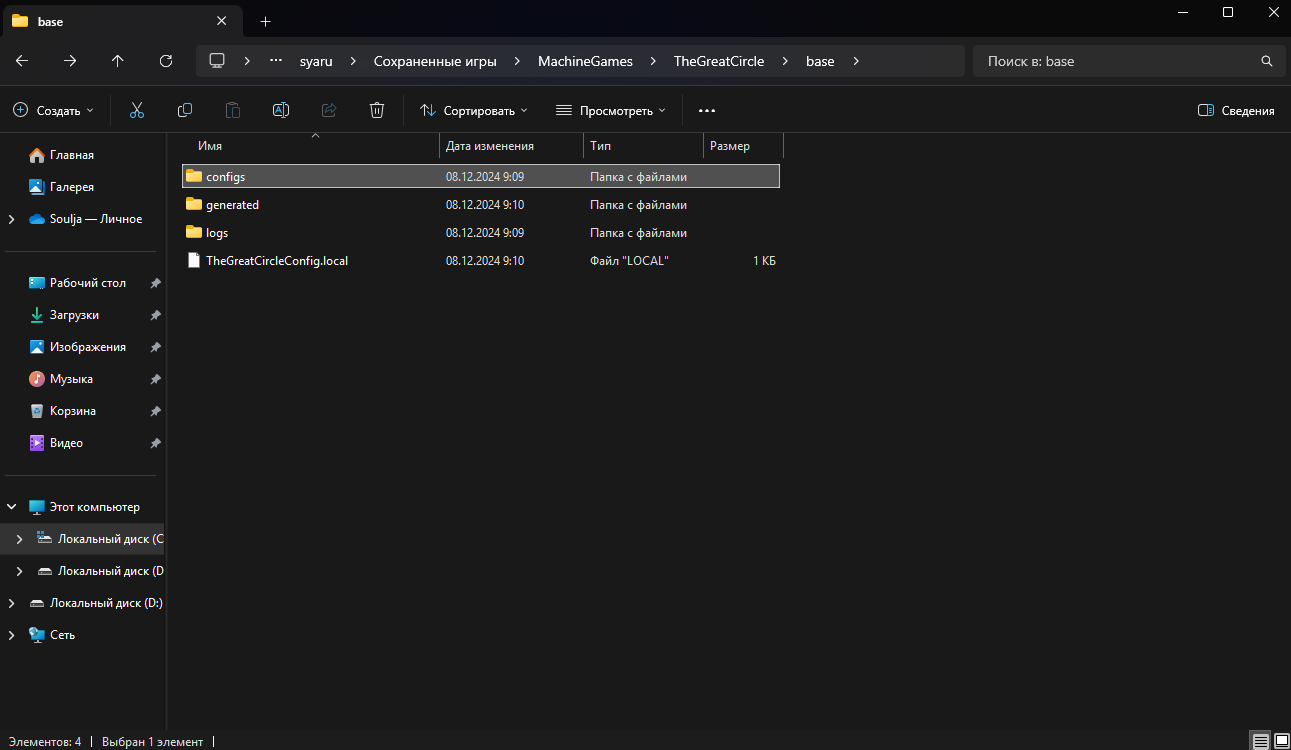This screenshot has height=750, width=1291.
Task: Navigate to TheGreatCircle breadcrumb
Action: [719, 61]
